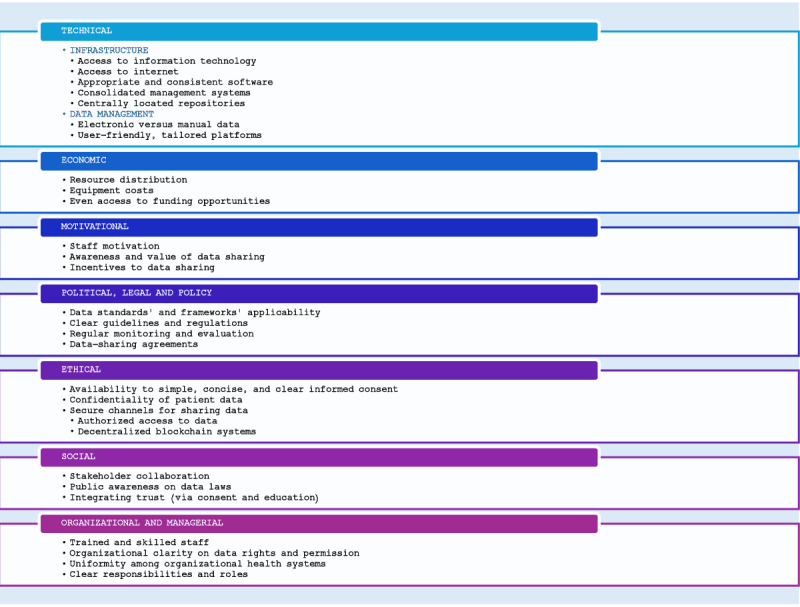This screenshot has width=800, height=607.
Task: Select 'Staff motivation' bullet
Action: (x=114, y=246)
